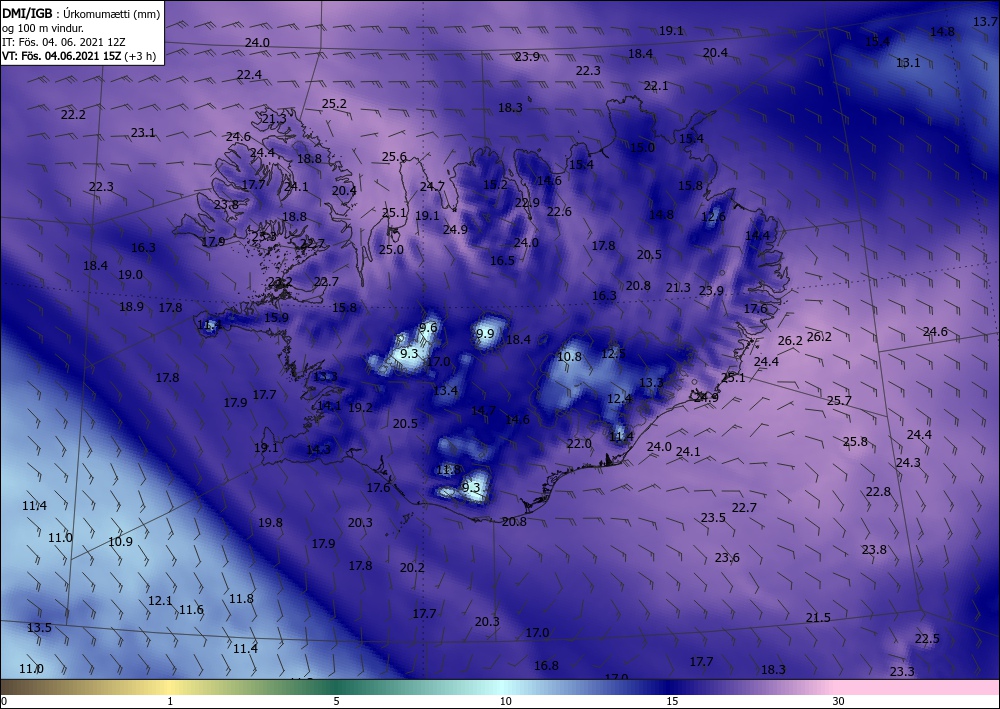Click the map value '16.5'
This screenshot has width=1000, height=709.
[x=503, y=260]
